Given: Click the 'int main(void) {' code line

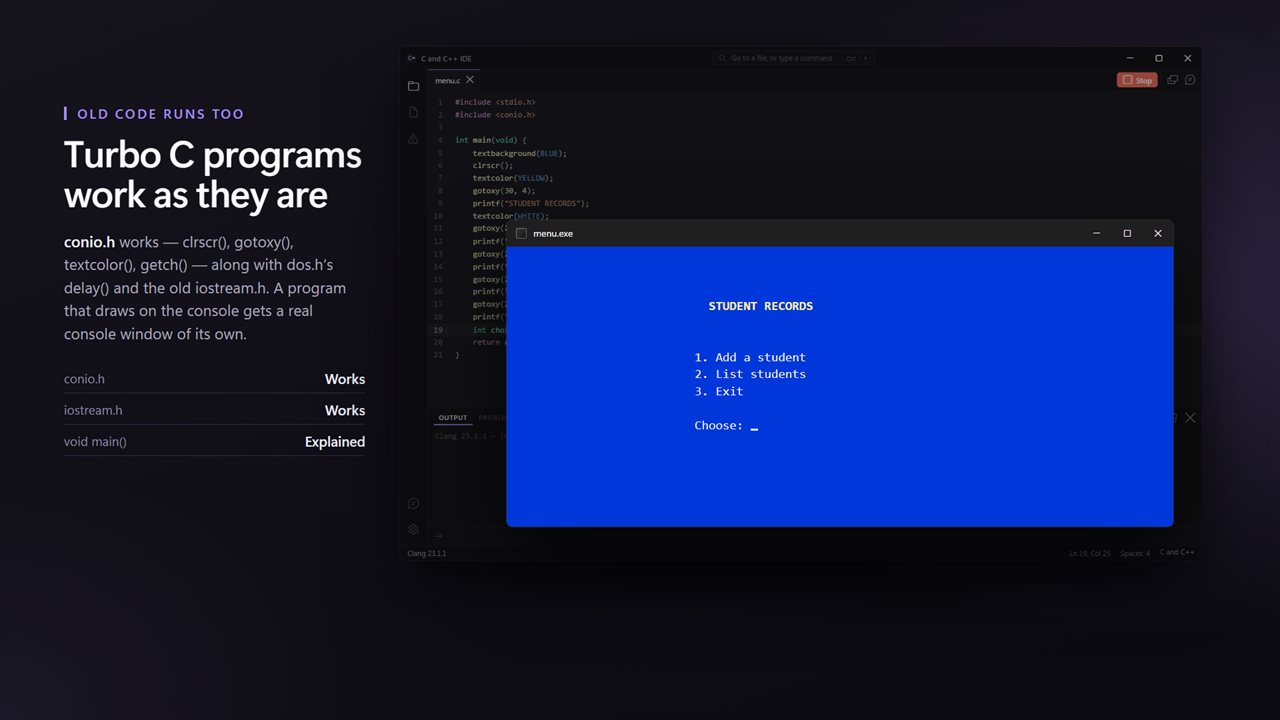Looking at the screenshot, I should tap(490, 140).
